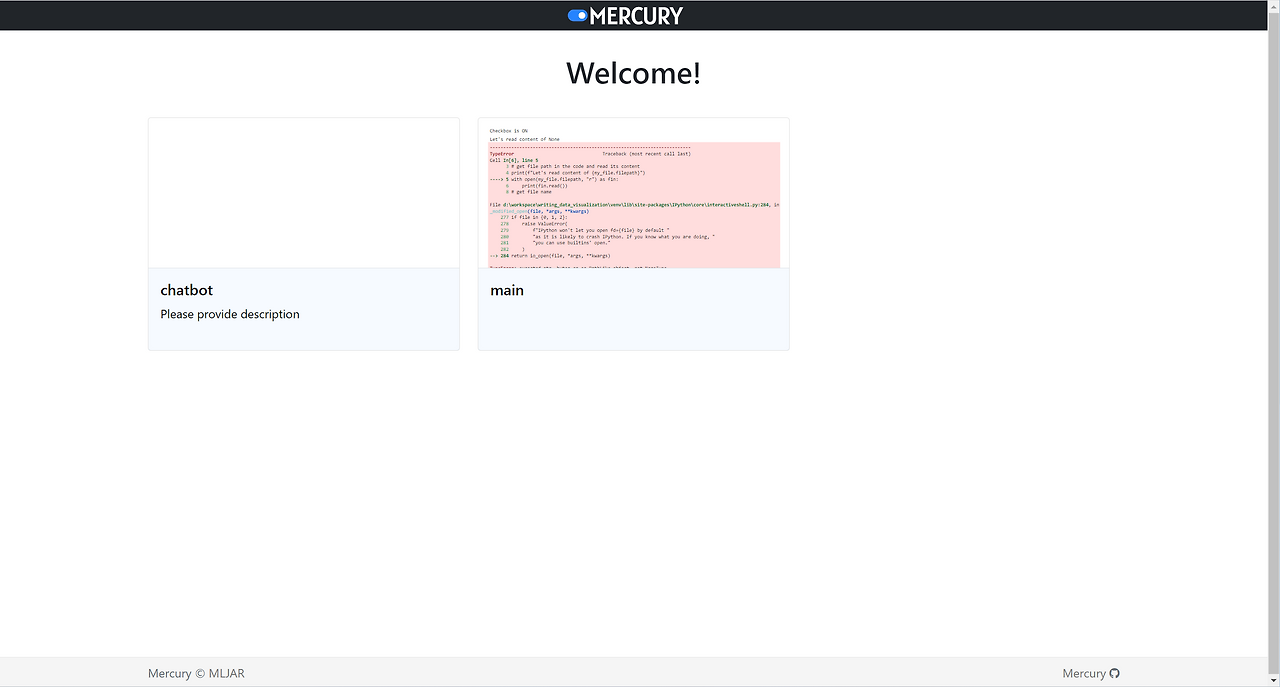Click the pink TypeError section in the main preview
This screenshot has width=1280, height=687.
633,205
